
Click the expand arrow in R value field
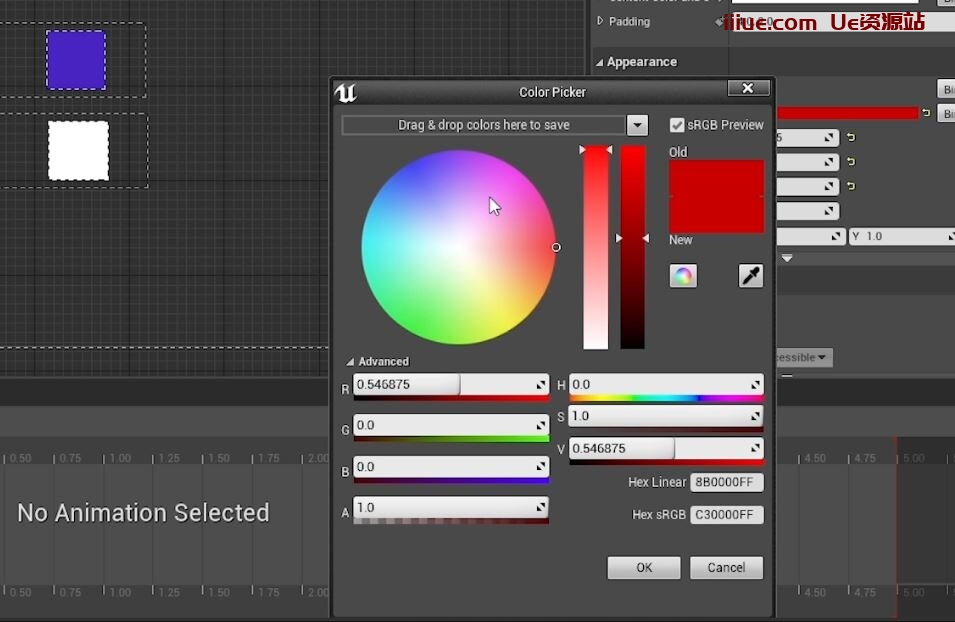click(541, 385)
